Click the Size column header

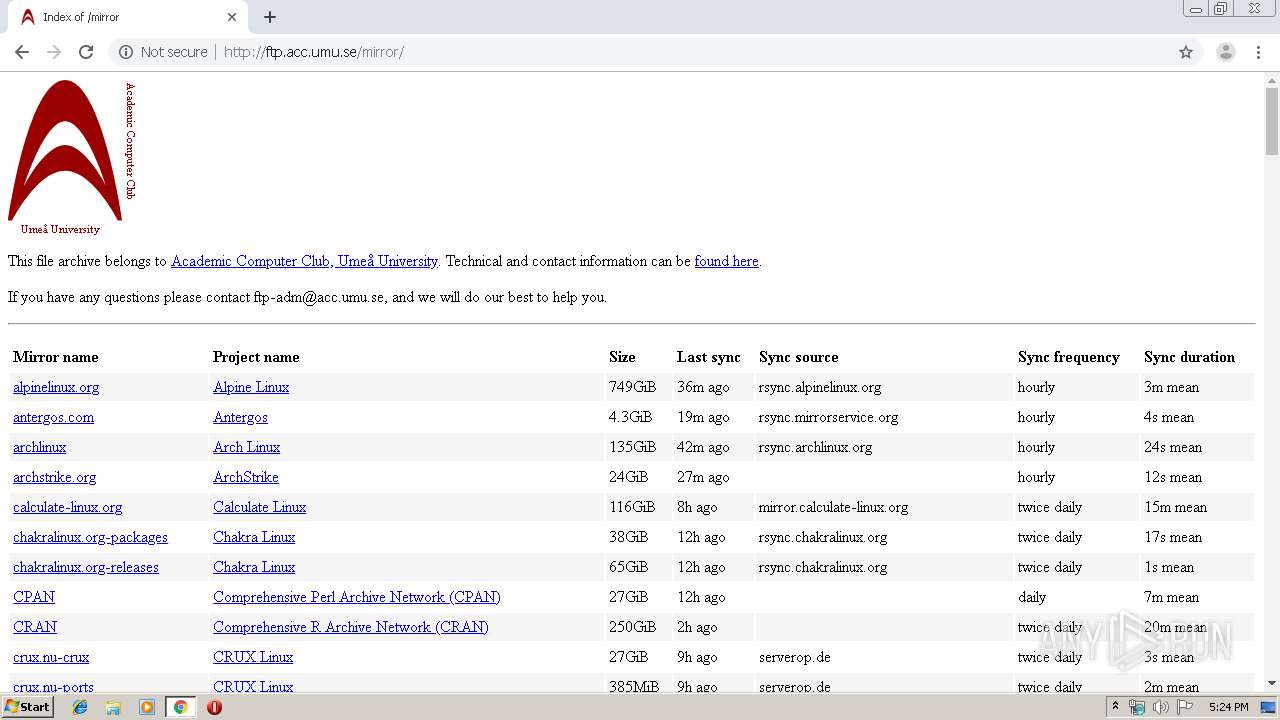pyautogui.click(x=622, y=357)
